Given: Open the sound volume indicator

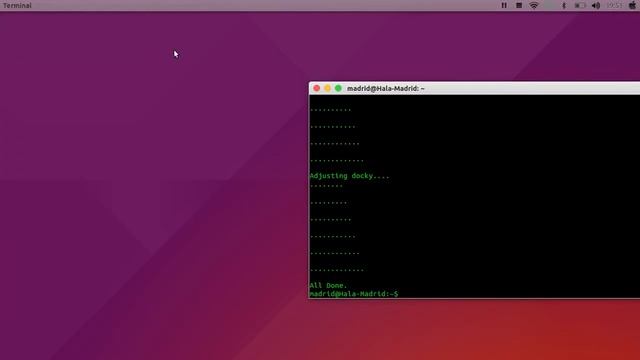Looking at the screenshot, I should (x=596, y=5).
